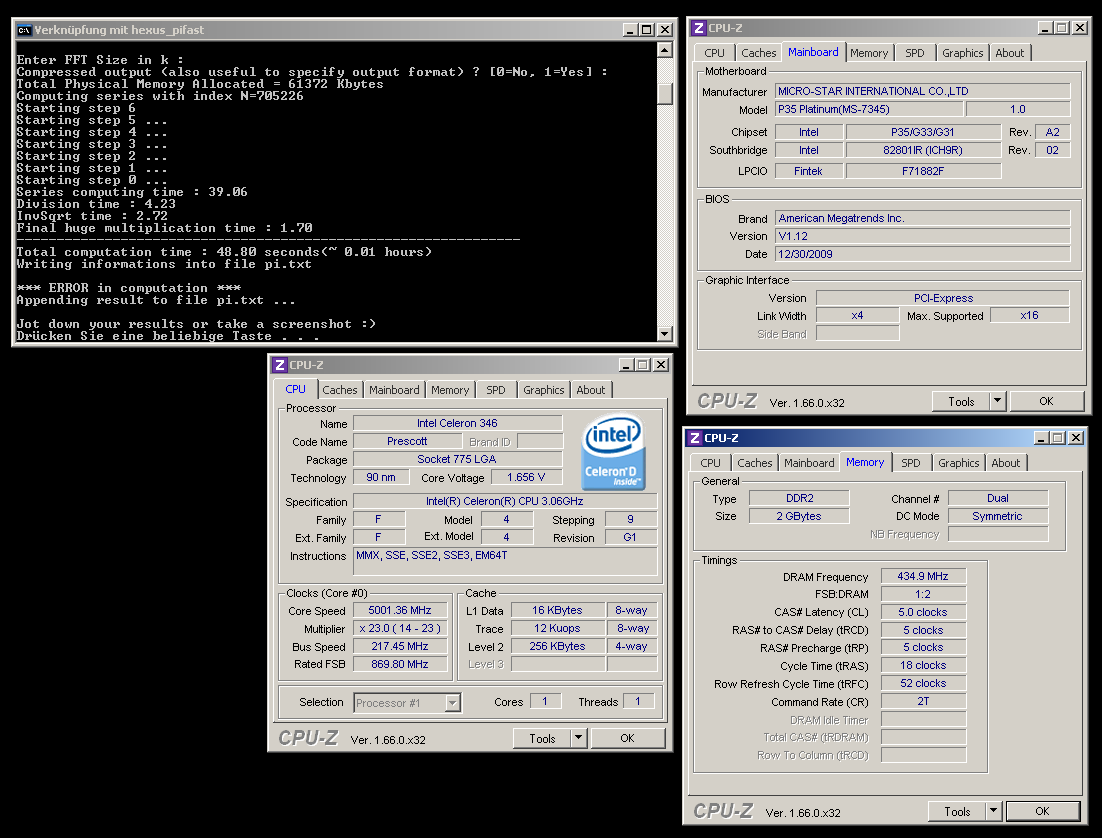Click the CPU-Z icon in the Memory window title bar

click(x=694, y=438)
